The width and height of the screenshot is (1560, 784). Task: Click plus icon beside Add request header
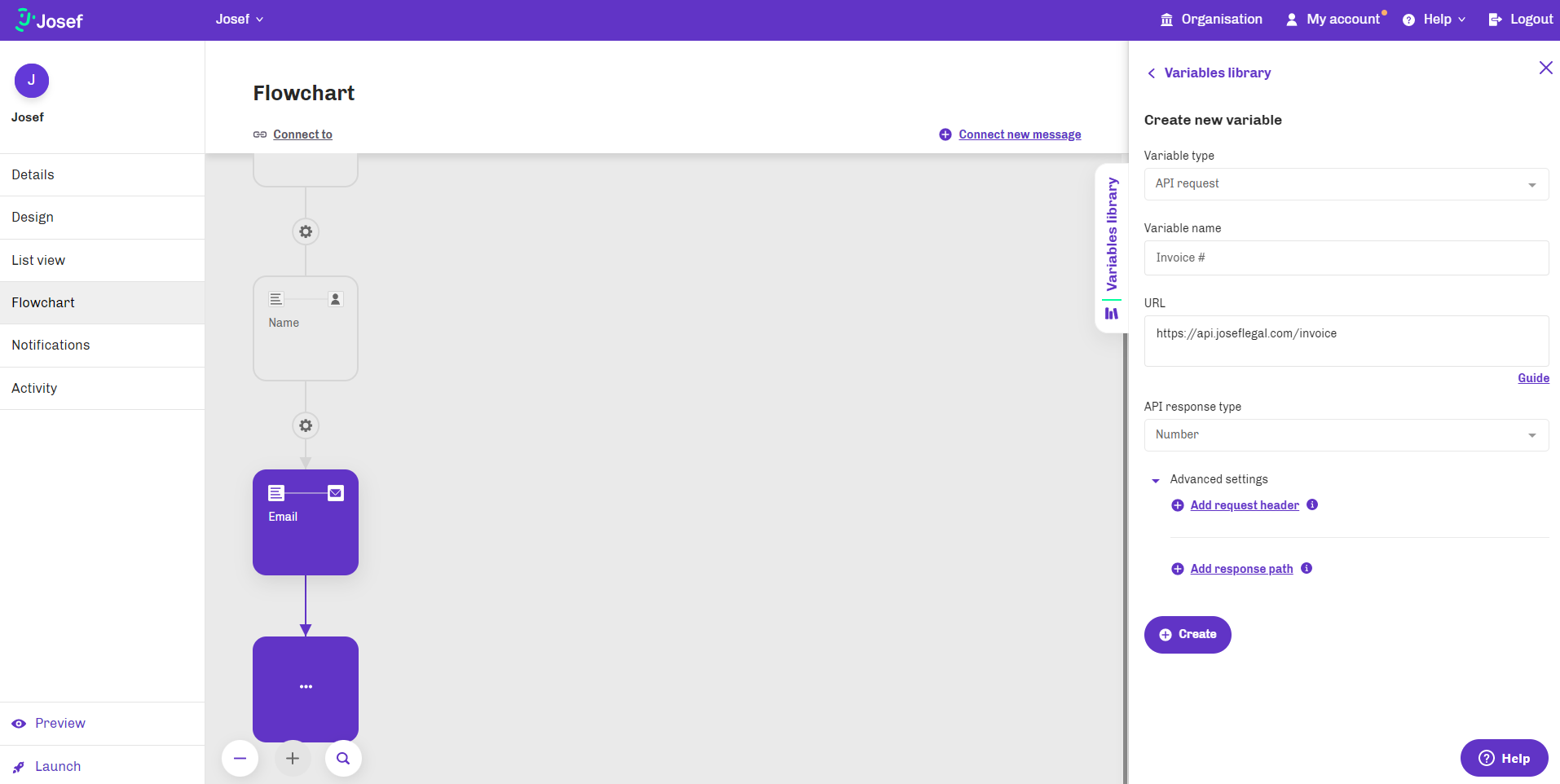click(x=1178, y=505)
